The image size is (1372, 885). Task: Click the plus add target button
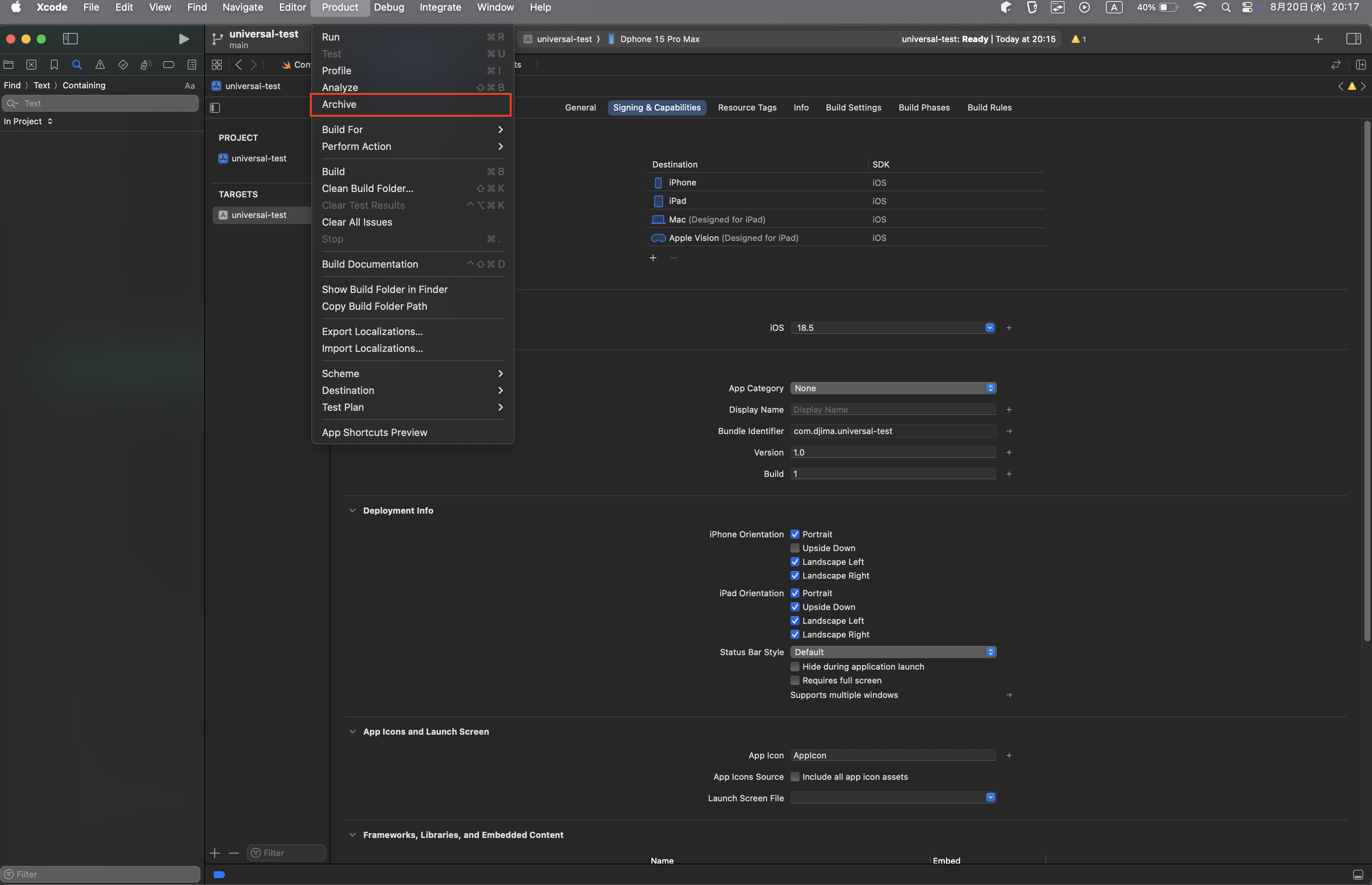[215, 853]
